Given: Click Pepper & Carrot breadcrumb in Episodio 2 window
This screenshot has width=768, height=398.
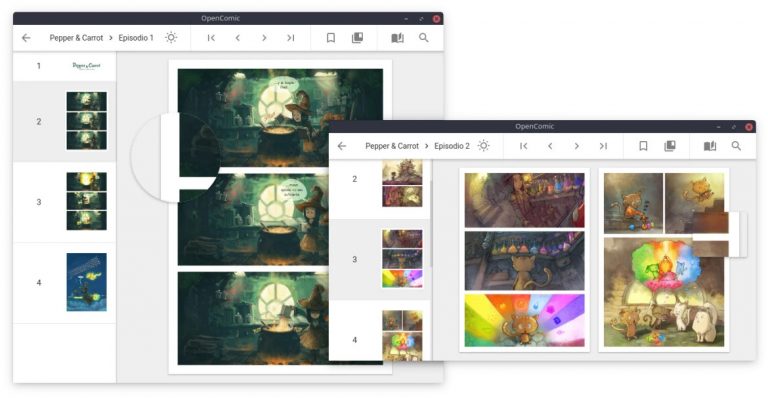Looking at the screenshot, I should tap(392, 146).
